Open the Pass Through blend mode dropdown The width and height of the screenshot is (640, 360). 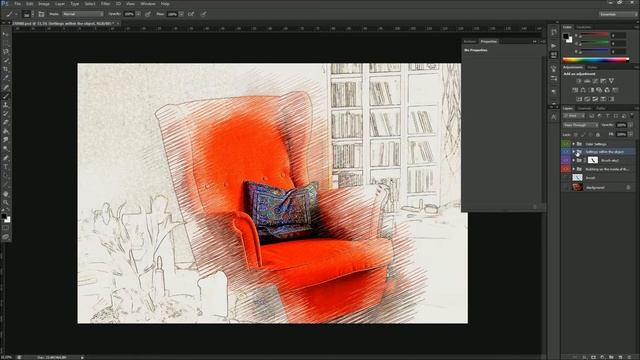pyautogui.click(x=580, y=125)
